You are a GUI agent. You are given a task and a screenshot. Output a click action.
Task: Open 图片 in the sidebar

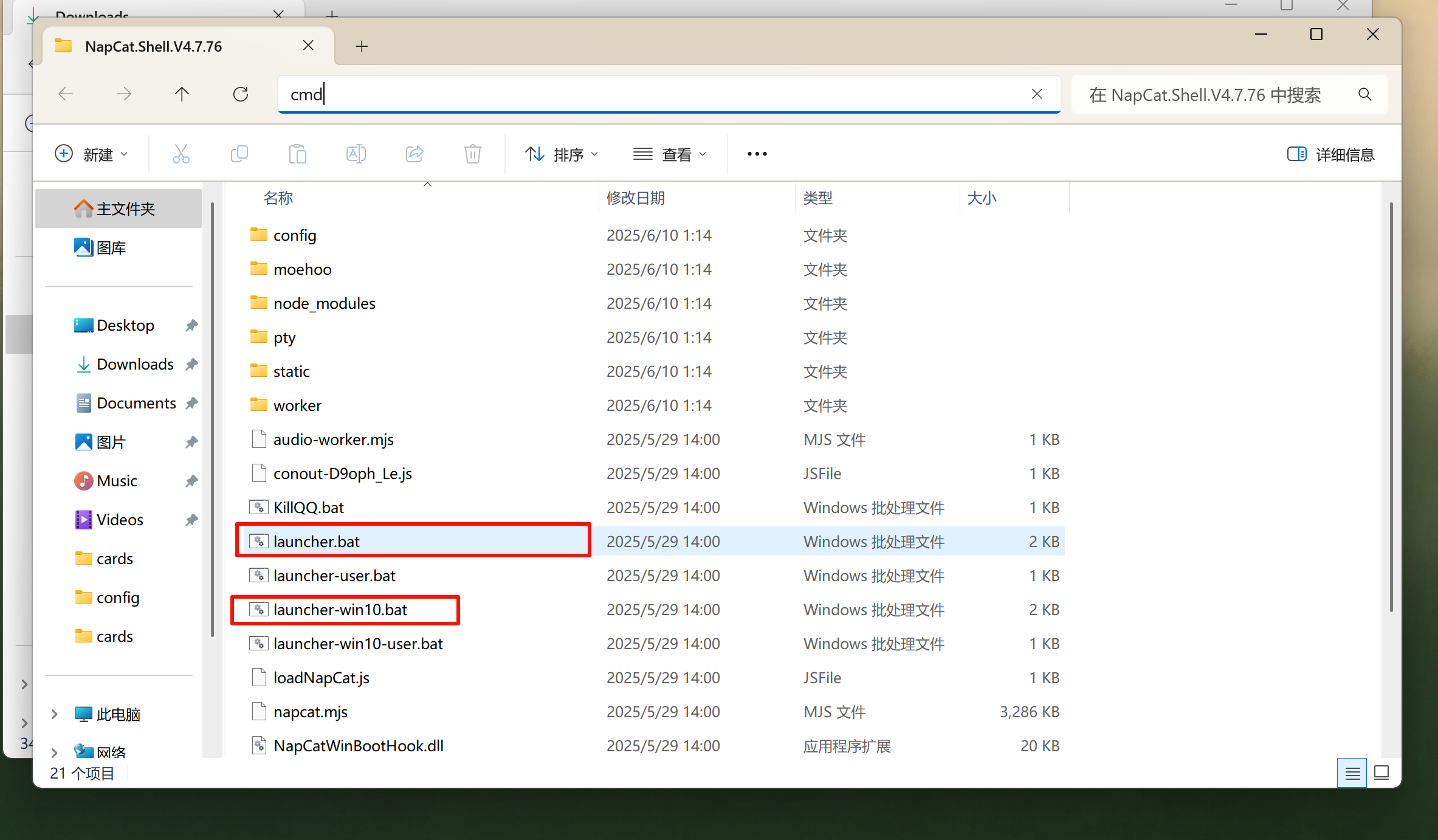[119, 442]
